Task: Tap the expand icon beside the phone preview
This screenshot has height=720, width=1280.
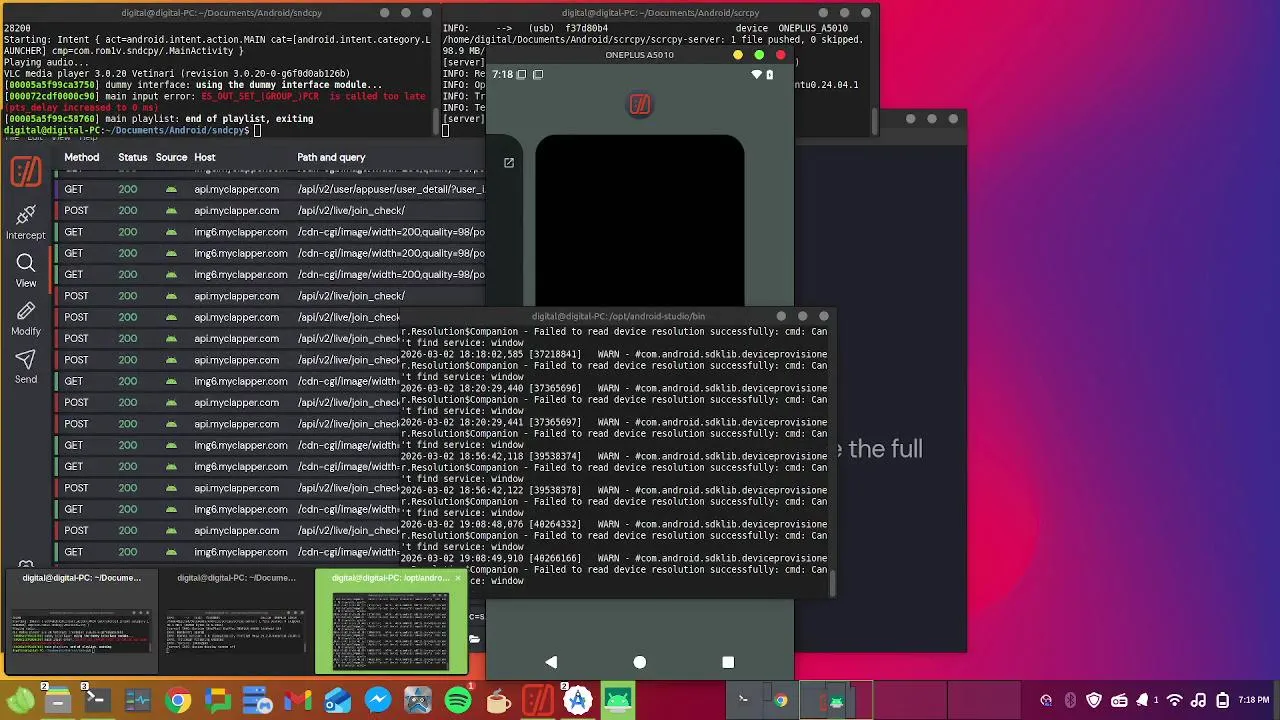Action: (509, 163)
